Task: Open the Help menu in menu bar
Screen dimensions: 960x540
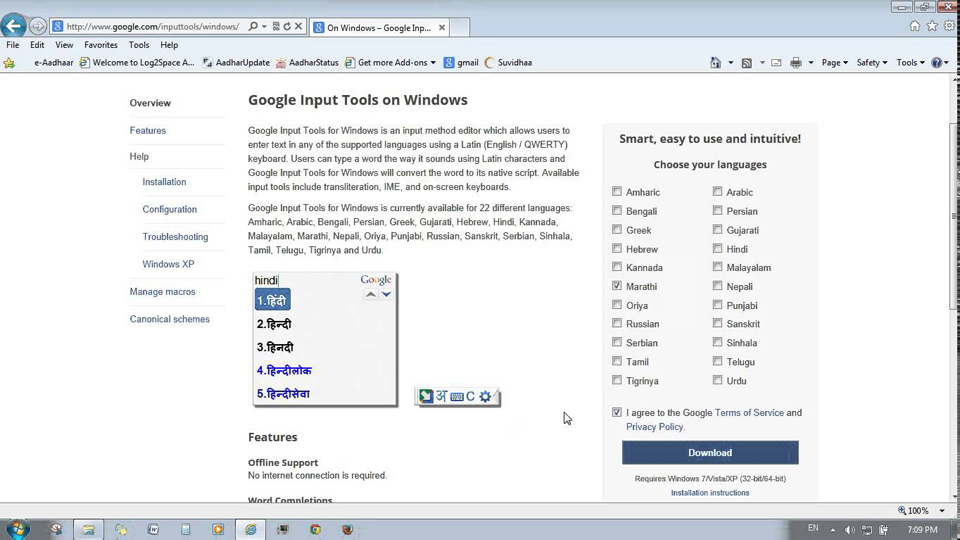Action: click(x=169, y=45)
